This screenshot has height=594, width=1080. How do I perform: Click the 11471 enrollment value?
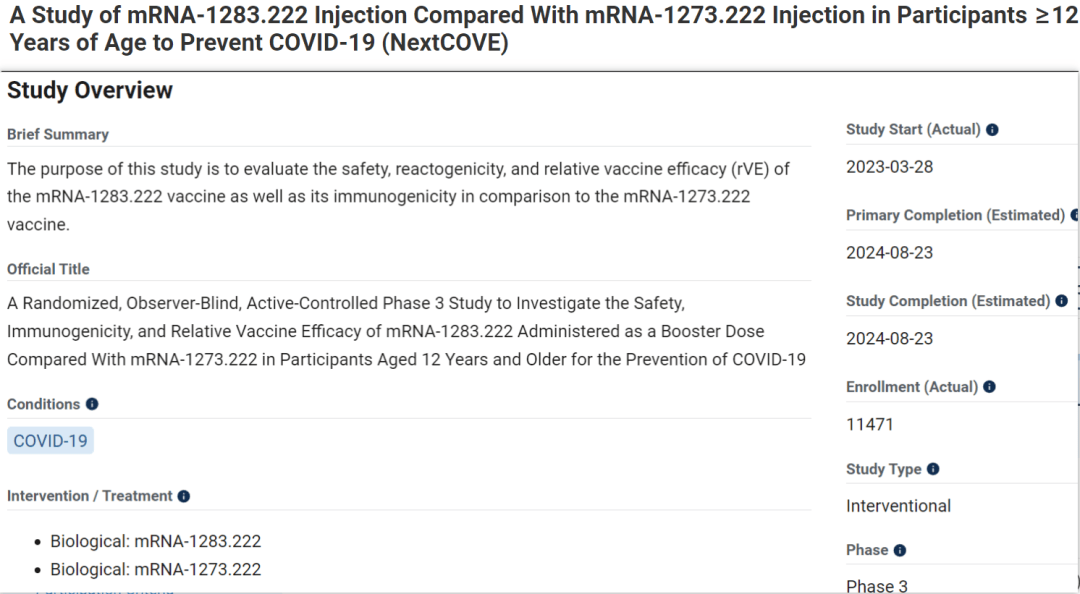point(871,424)
